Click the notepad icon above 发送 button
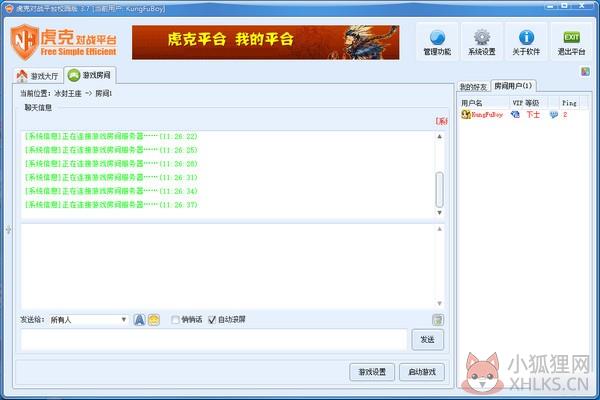Image resolution: width=600 pixels, height=400 pixels. (x=438, y=320)
